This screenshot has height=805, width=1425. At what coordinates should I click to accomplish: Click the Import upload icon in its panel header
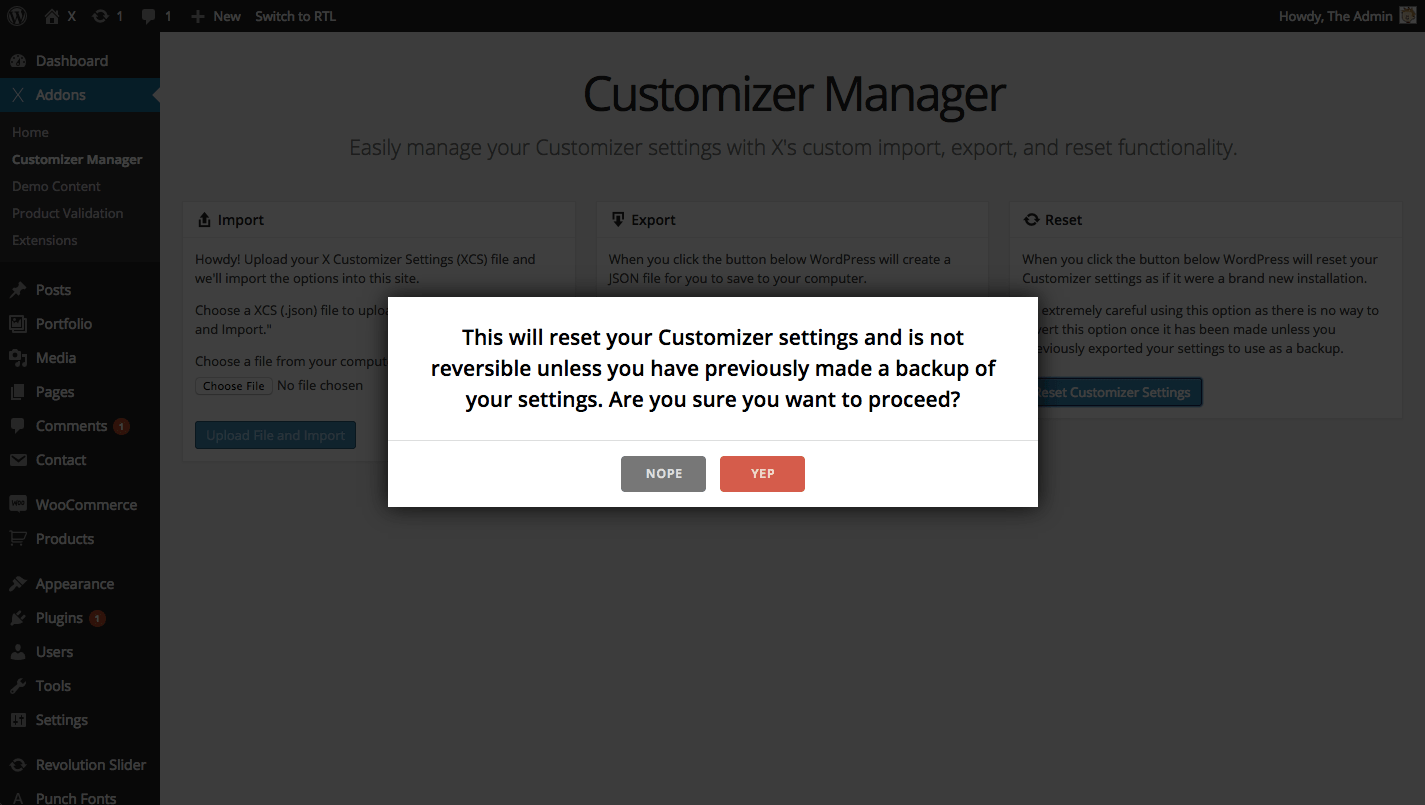[203, 219]
